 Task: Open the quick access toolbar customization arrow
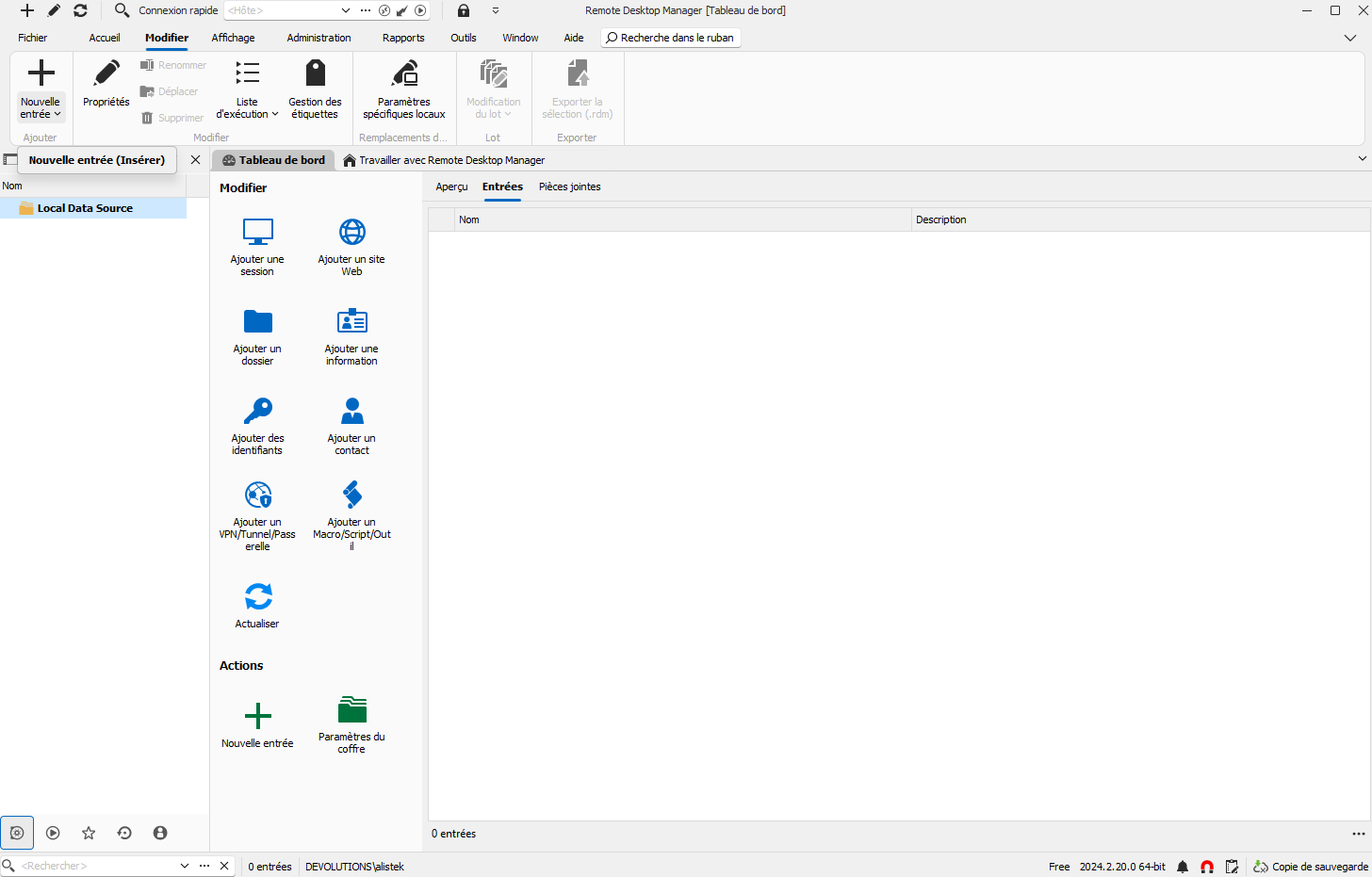pyautogui.click(x=496, y=10)
